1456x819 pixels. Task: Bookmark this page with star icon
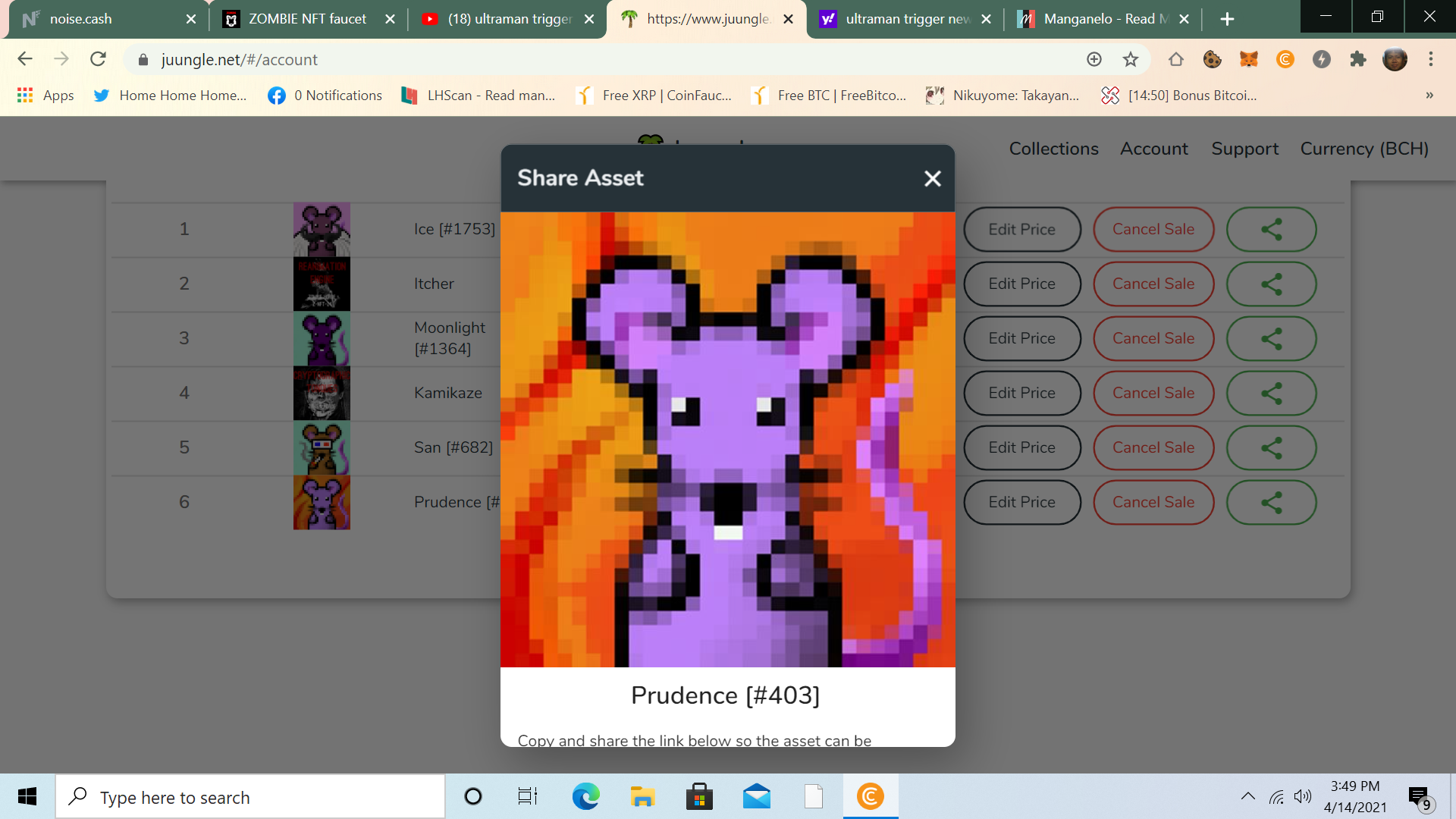click(x=1131, y=59)
